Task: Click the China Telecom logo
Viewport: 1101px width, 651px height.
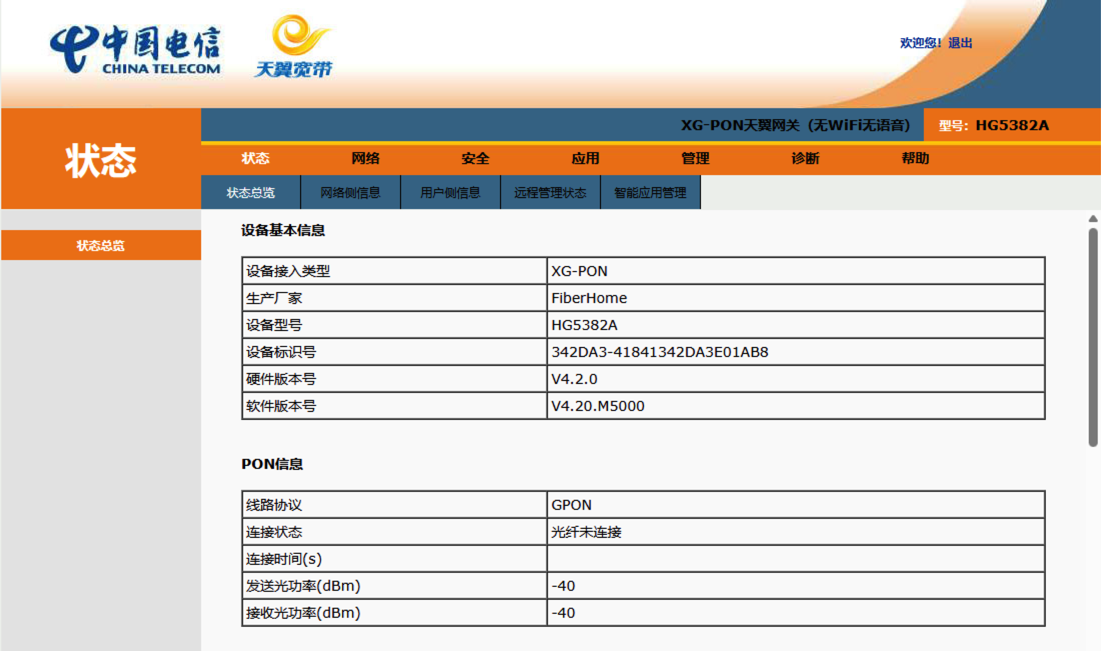Action: (x=135, y=50)
